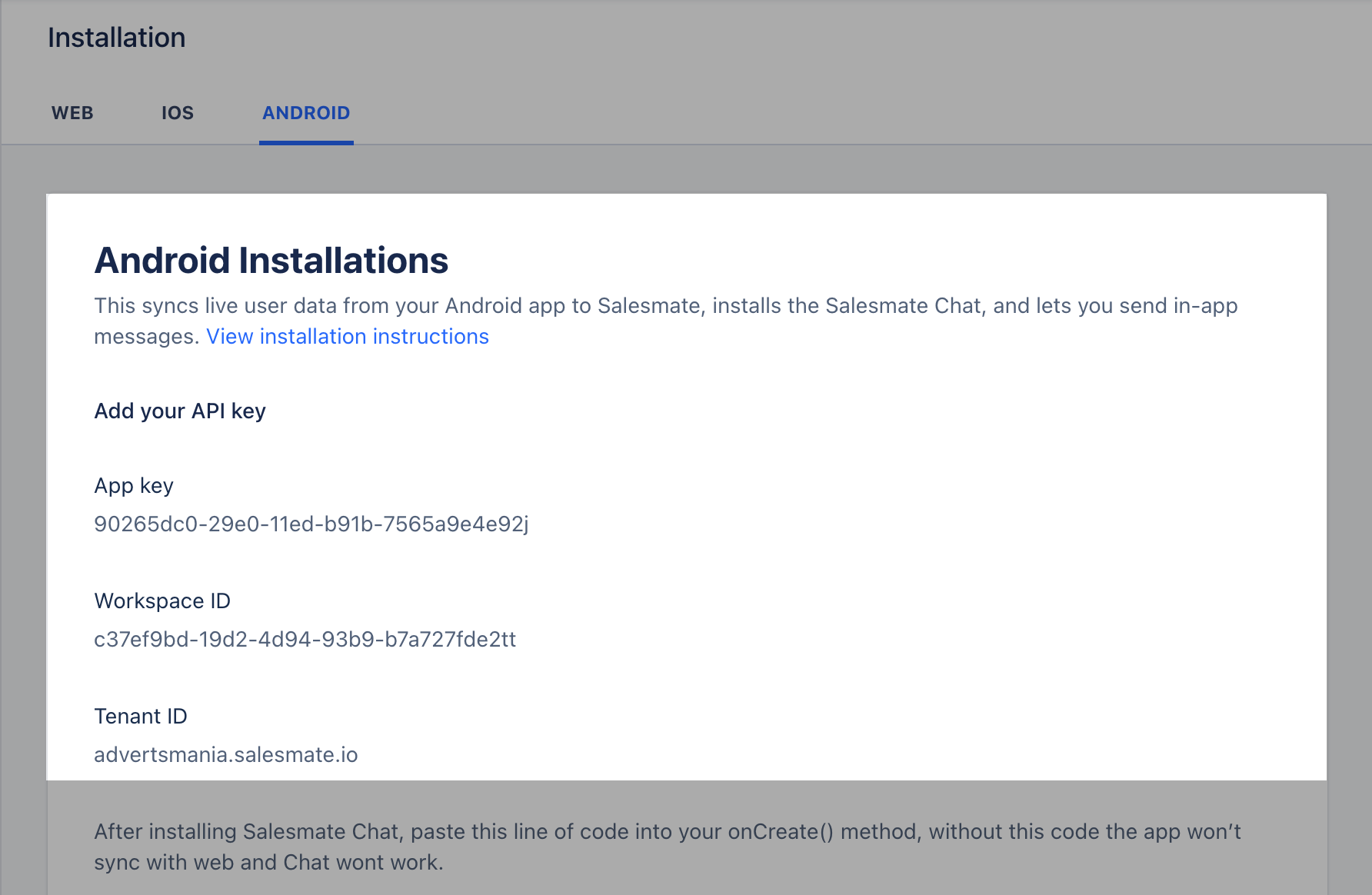Click the 'sync with web' text line
This screenshot has width=1372, height=895.
click(x=269, y=863)
